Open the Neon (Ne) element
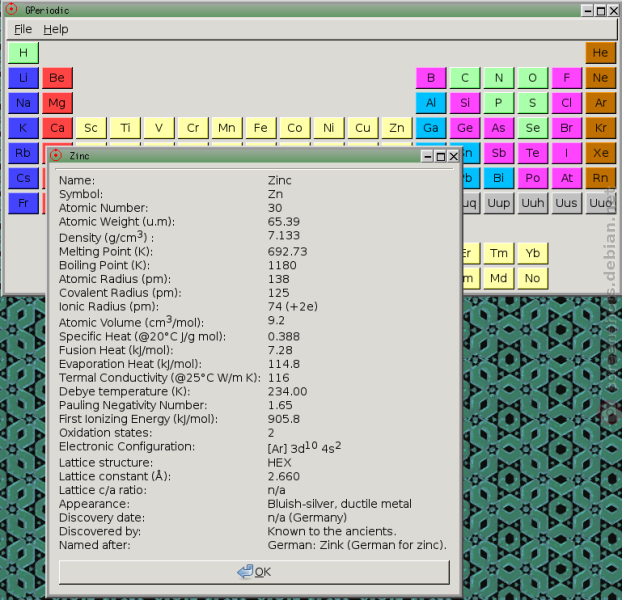The height and width of the screenshot is (600, 622). coord(600,78)
